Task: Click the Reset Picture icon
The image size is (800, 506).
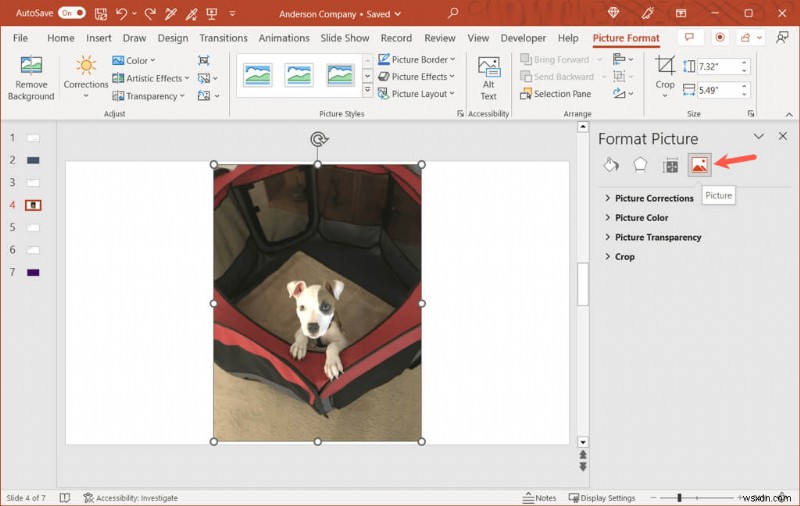Action: point(208,96)
